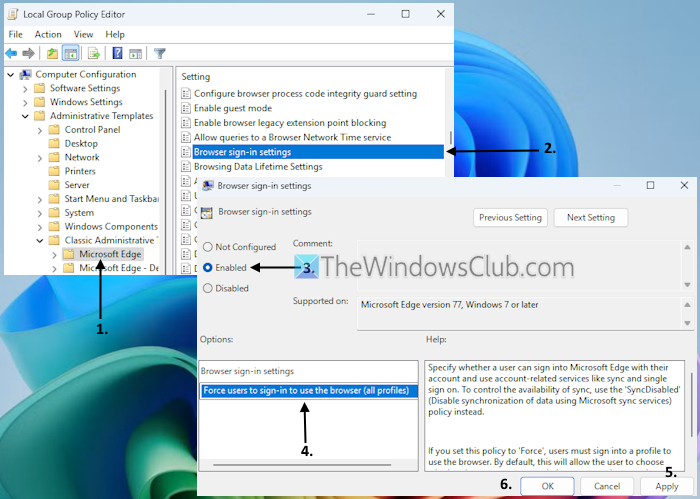700x499 pixels.
Task: Click the Comment text box
Action: [519, 266]
